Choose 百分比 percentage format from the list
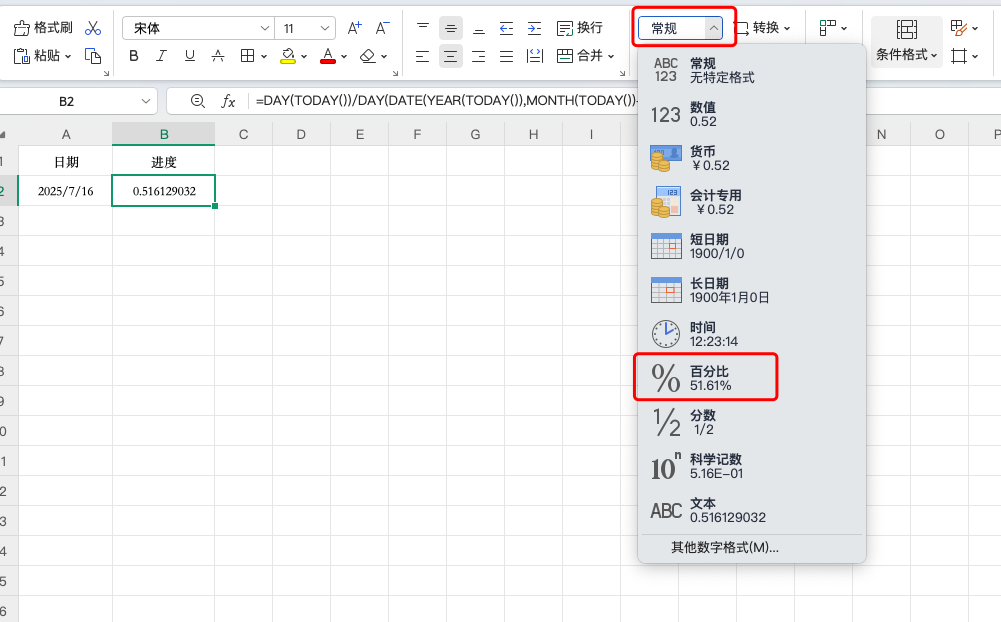Viewport: 1001px width, 622px height. 706,377
